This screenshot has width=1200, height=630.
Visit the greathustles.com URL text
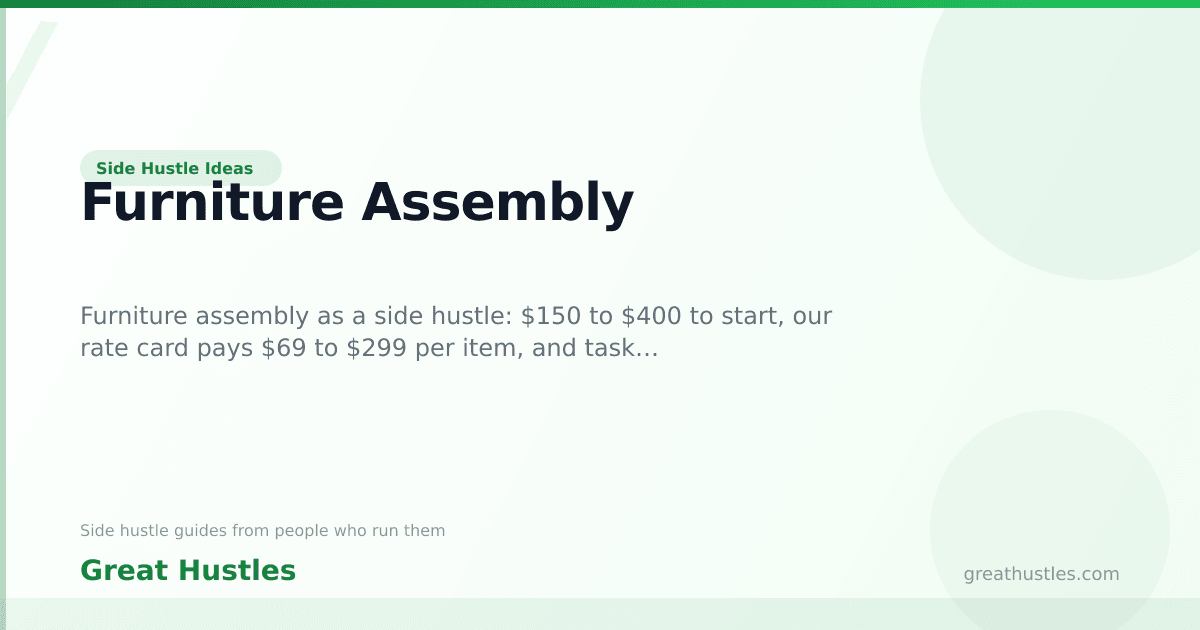click(x=1041, y=574)
